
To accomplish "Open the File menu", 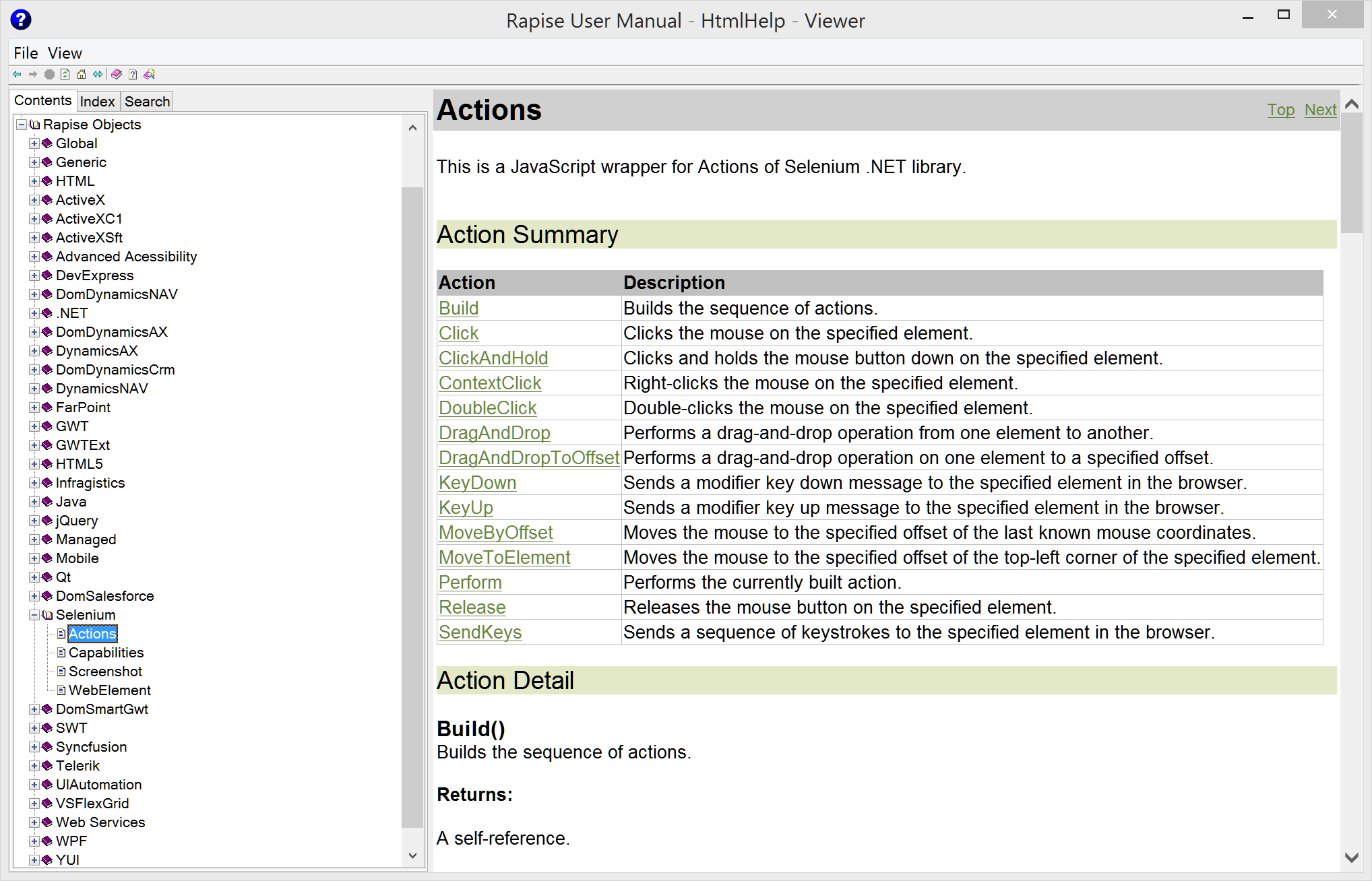I will (26, 53).
